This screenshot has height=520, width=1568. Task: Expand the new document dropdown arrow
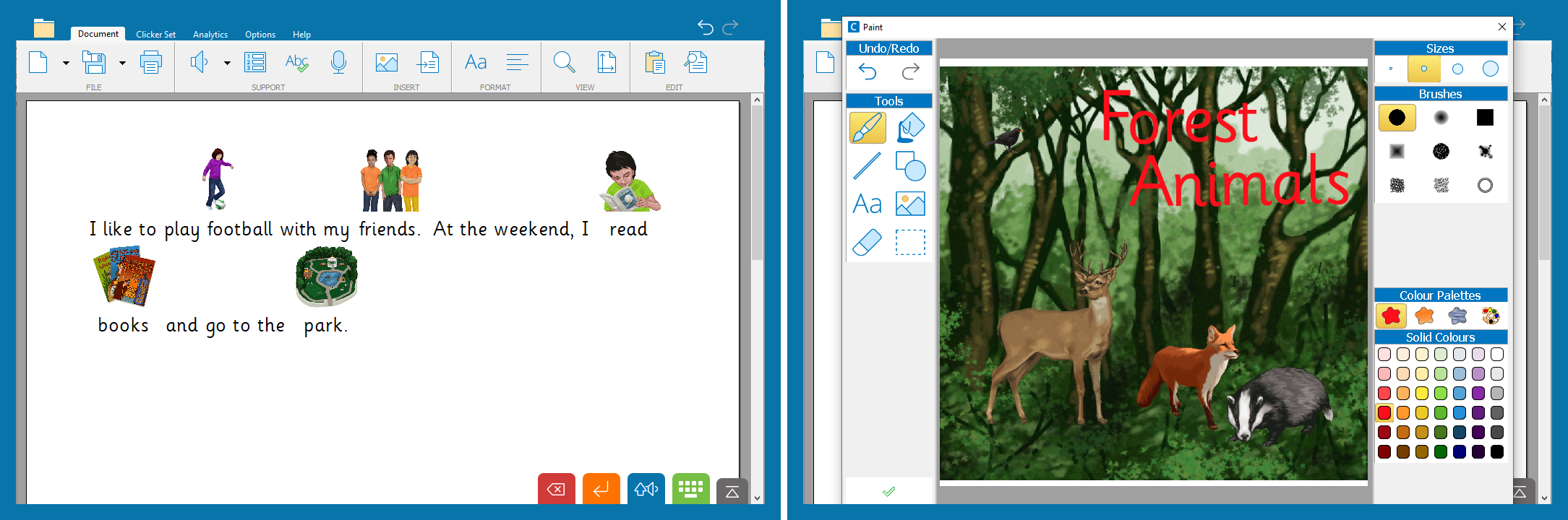click(x=66, y=64)
